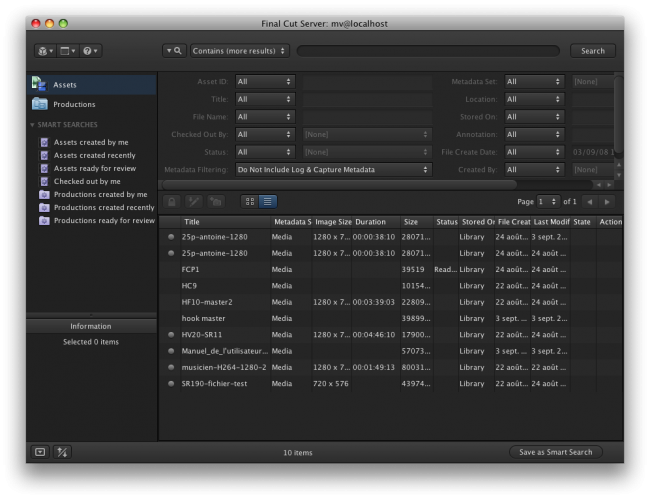Screen dimensions: 650x499
Task: Select the FCP1 asset row
Action: point(390,270)
